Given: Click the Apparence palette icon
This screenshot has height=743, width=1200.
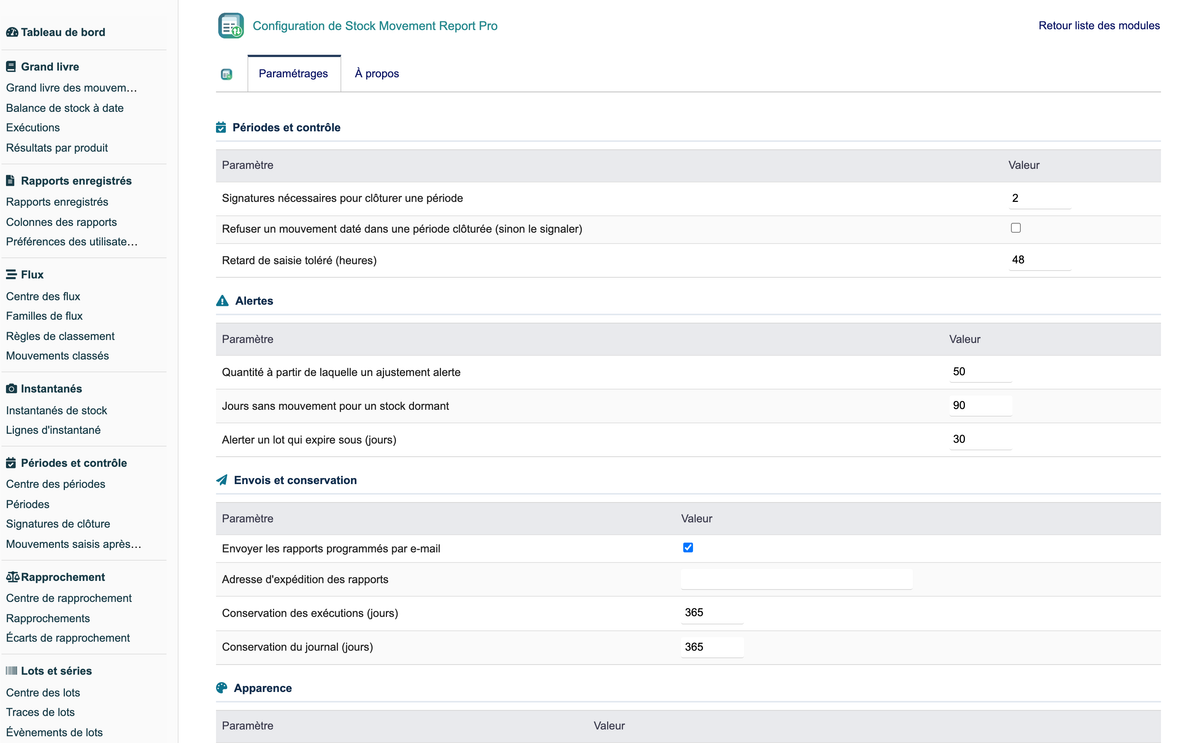Looking at the screenshot, I should click(222, 688).
